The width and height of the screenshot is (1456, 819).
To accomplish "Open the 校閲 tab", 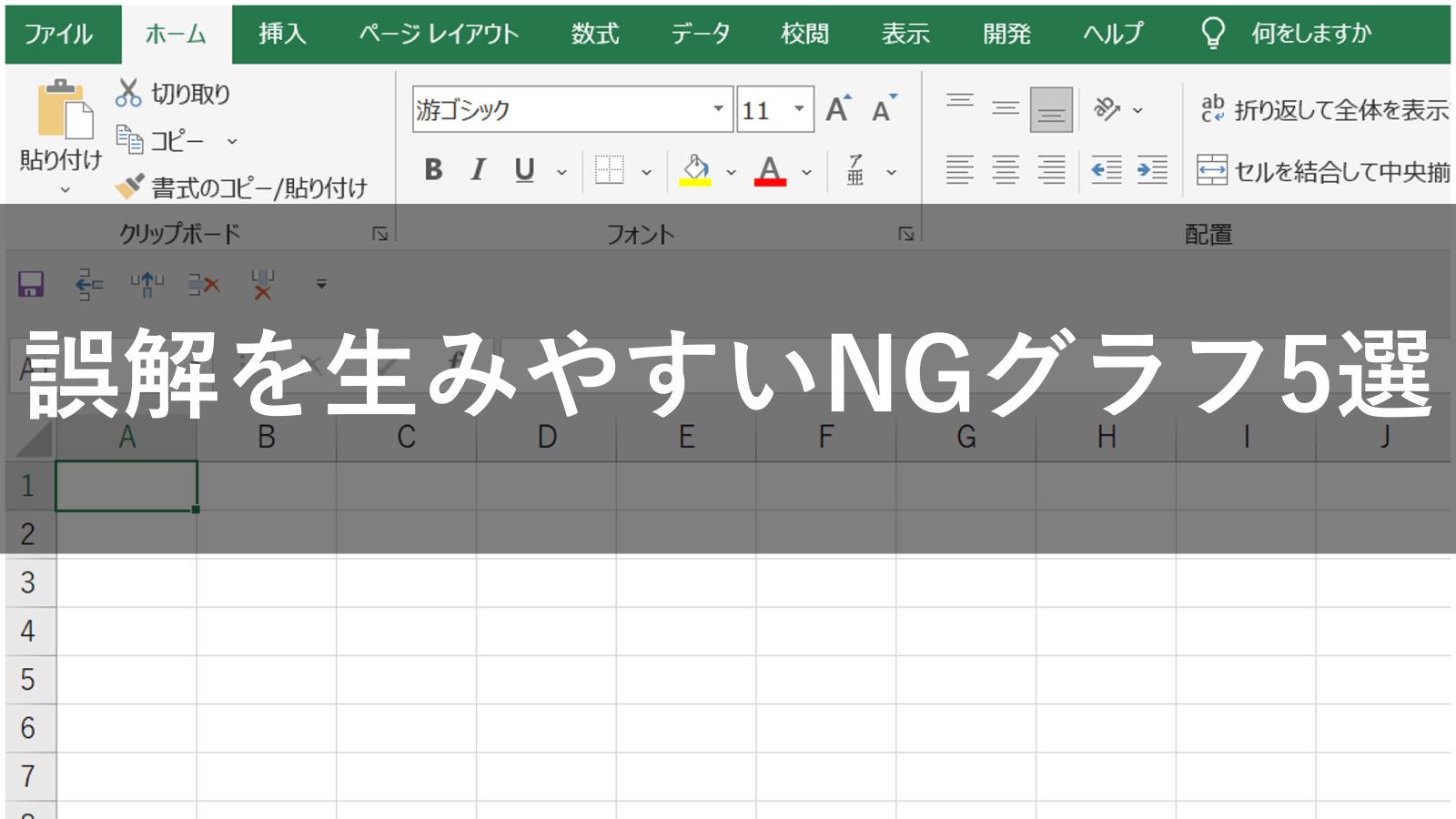I will [804, 34].
